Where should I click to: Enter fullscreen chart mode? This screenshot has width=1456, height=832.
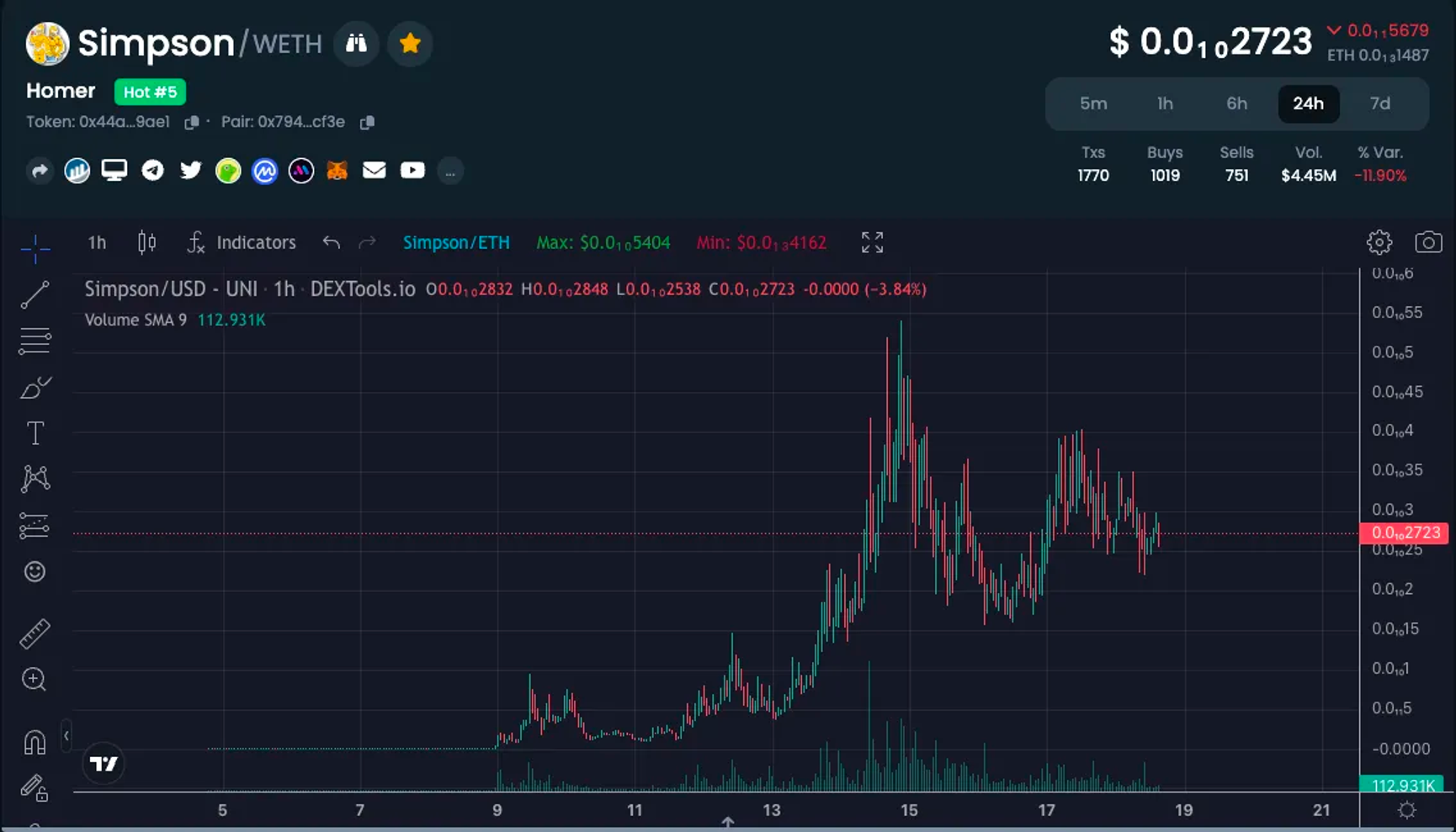[873, 243]
